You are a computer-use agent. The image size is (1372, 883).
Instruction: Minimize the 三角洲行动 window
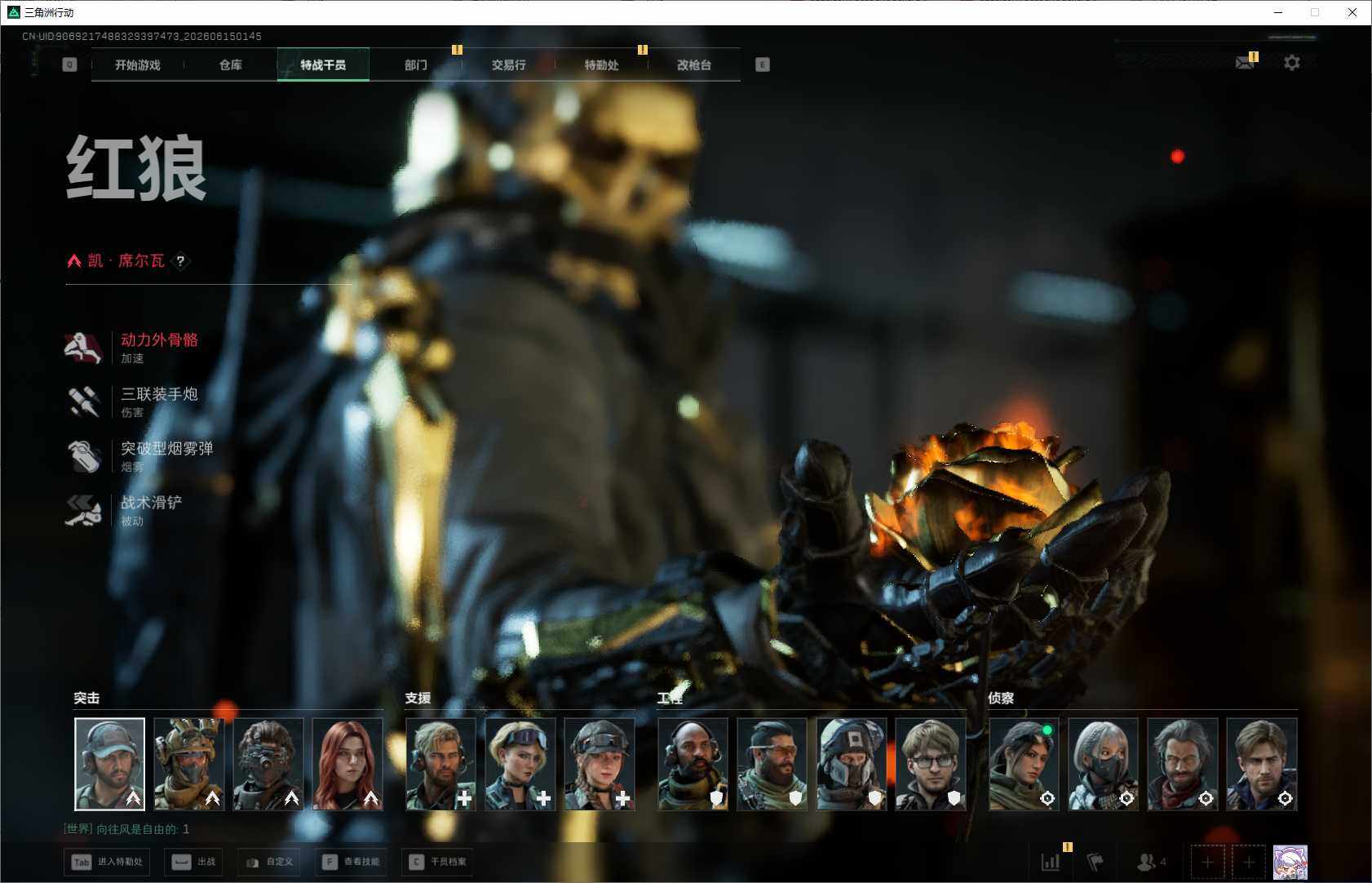tap(1278, 12)
